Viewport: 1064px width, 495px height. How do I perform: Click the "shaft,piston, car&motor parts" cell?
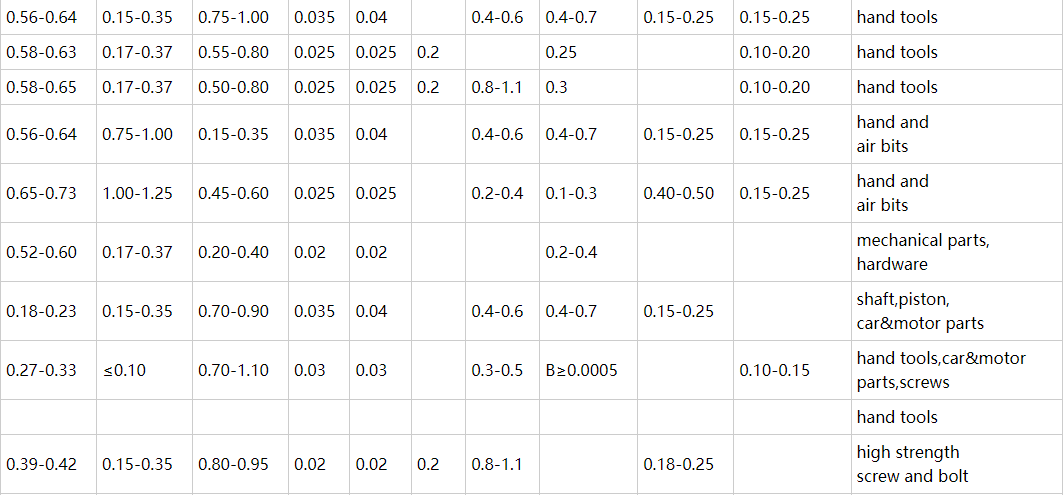(x=920, y=311)
